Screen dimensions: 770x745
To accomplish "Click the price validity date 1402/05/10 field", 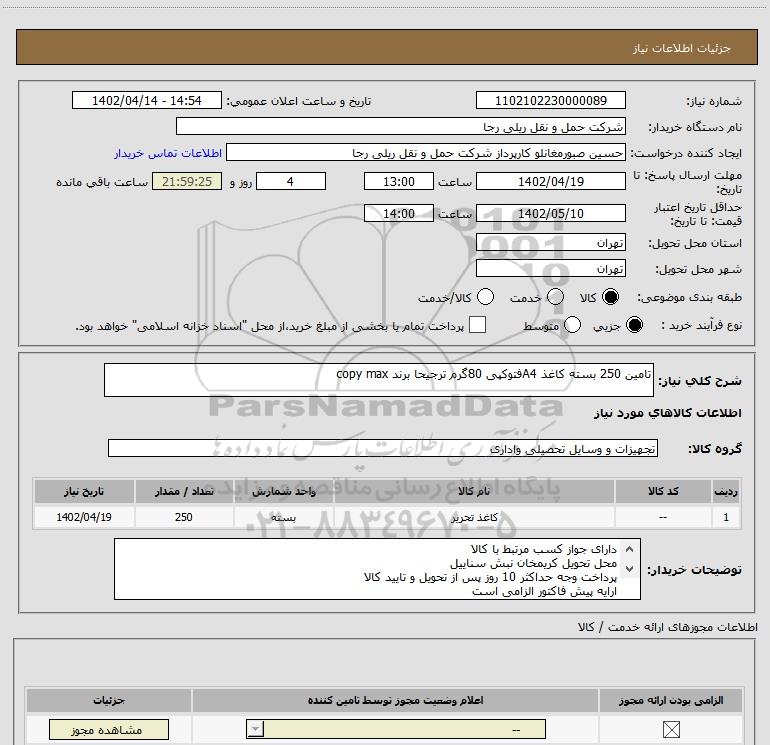I will tap(550, 213).
